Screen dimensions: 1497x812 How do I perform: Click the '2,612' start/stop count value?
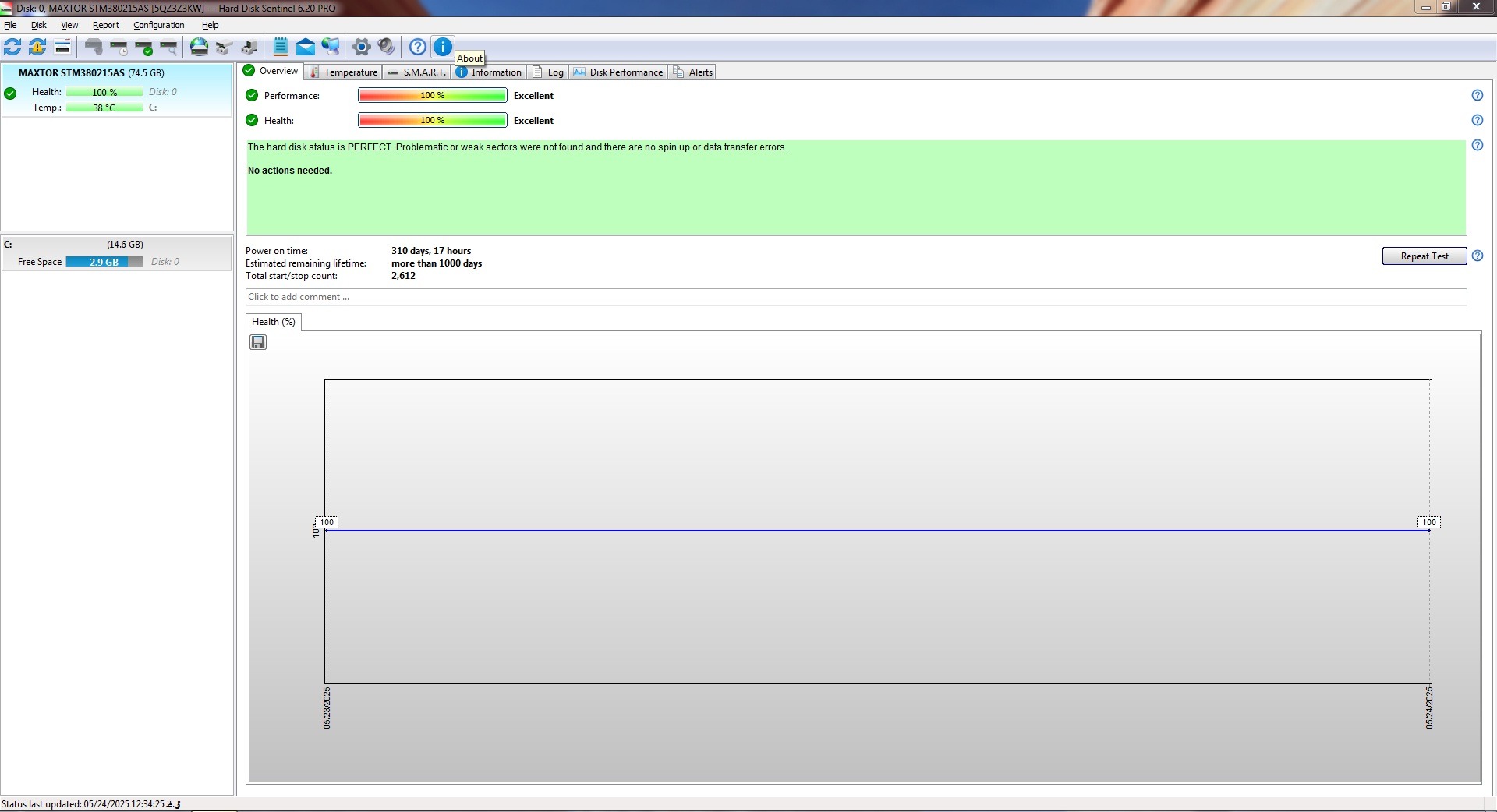pyautogui.click(x=403, y=276)
